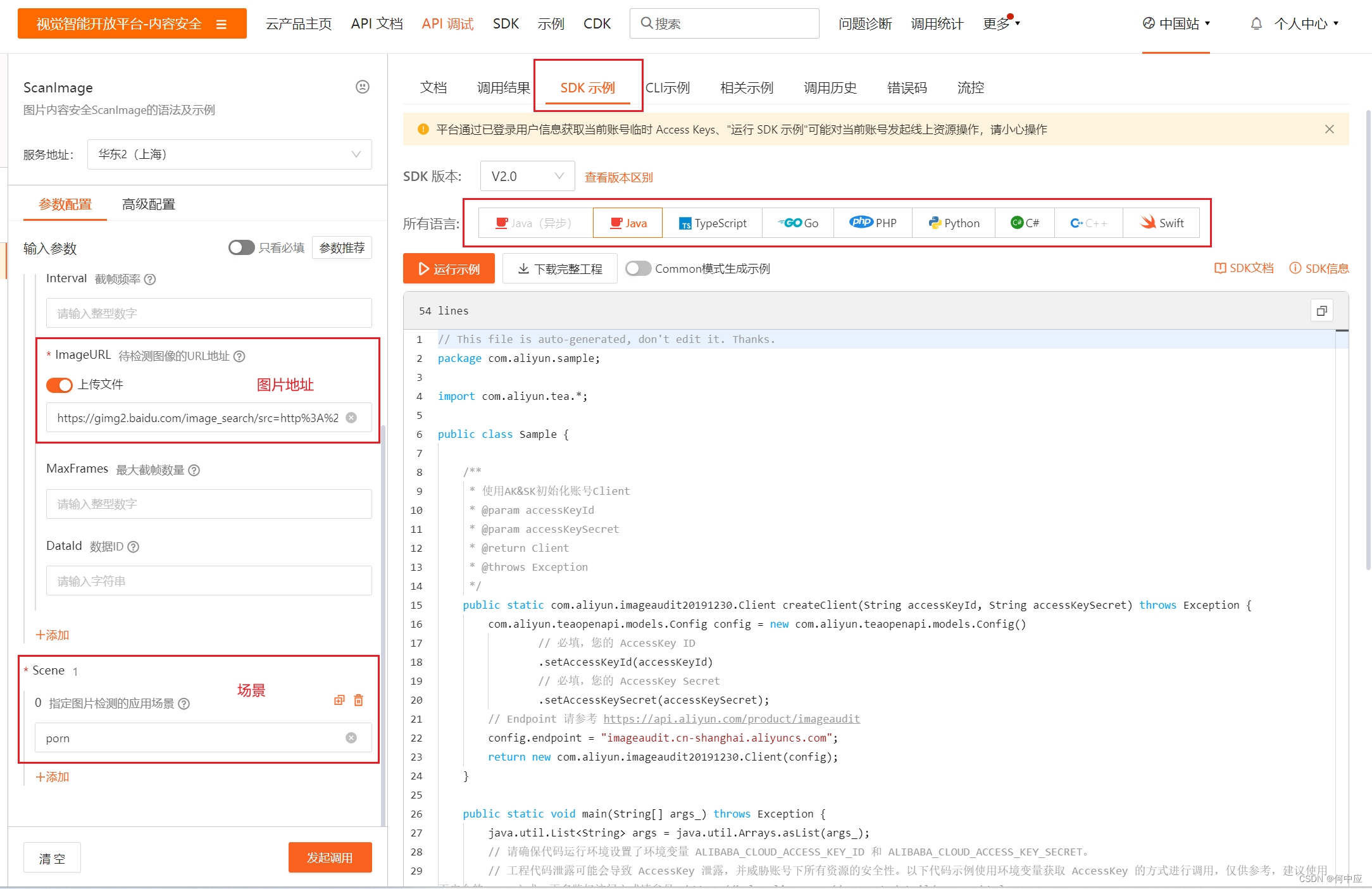Click +添加 below the DataId field
This screenshot has height=889, width=1372.
[x=52, y=635]
